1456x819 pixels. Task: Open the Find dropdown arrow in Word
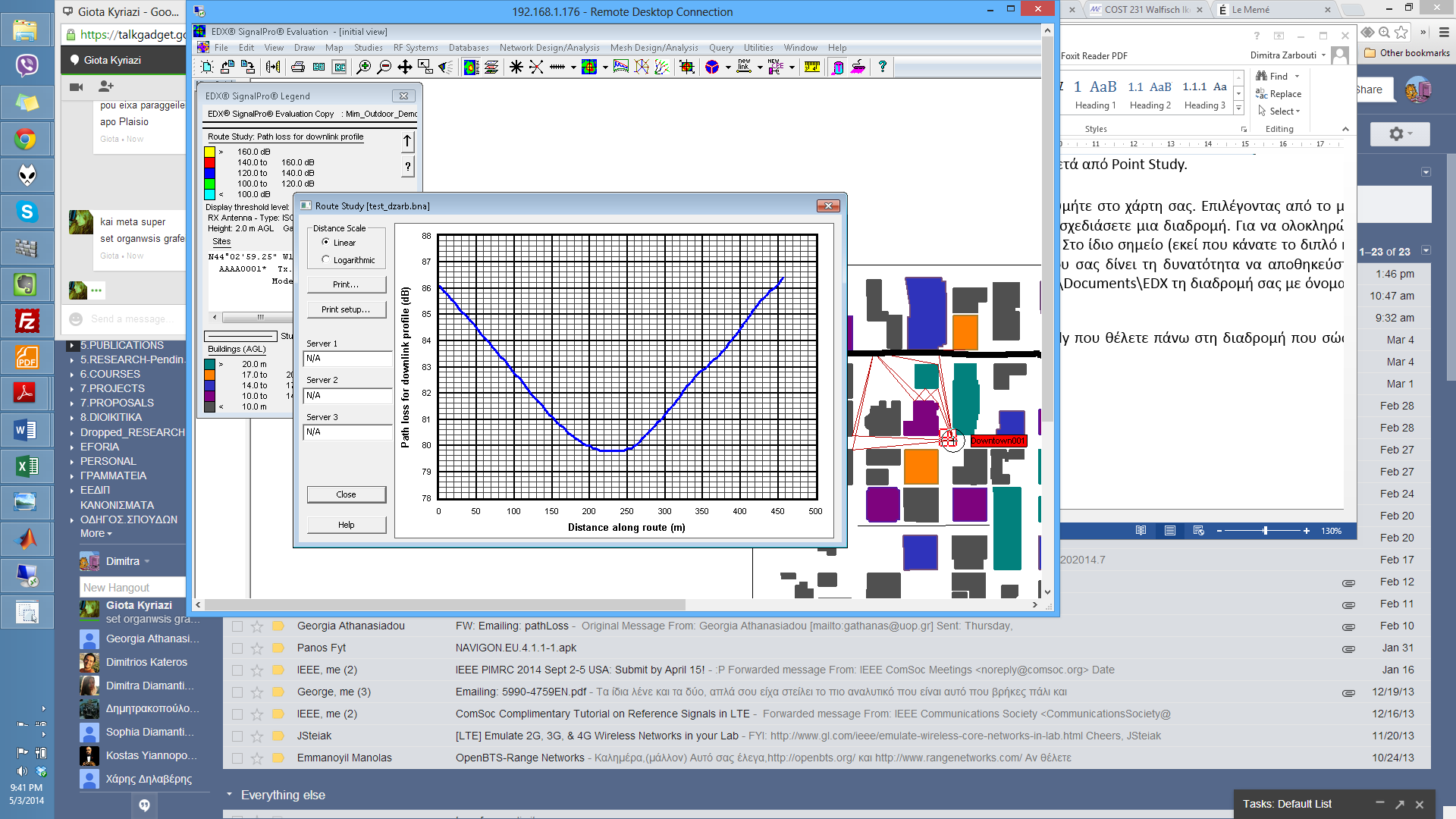1298,77
